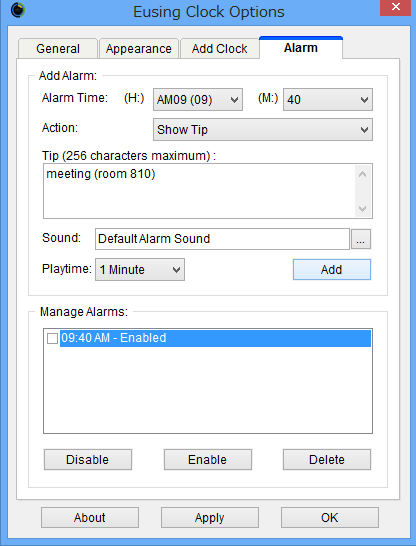Viewport: 416px width, 546px height.
Task: Tick the checkbox for the 09:40 AM alarm
Action: tap(52, 338)
